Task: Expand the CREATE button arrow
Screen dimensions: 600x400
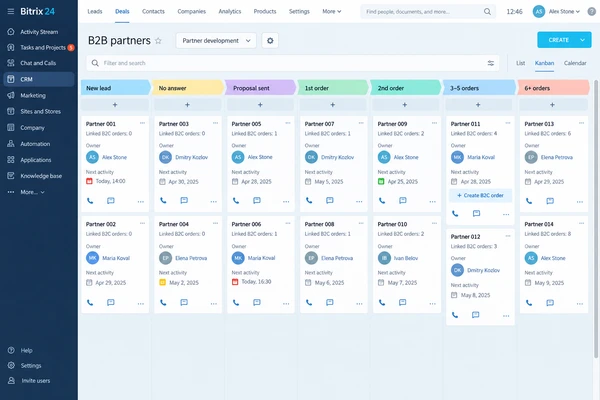Action: (582, 40)
